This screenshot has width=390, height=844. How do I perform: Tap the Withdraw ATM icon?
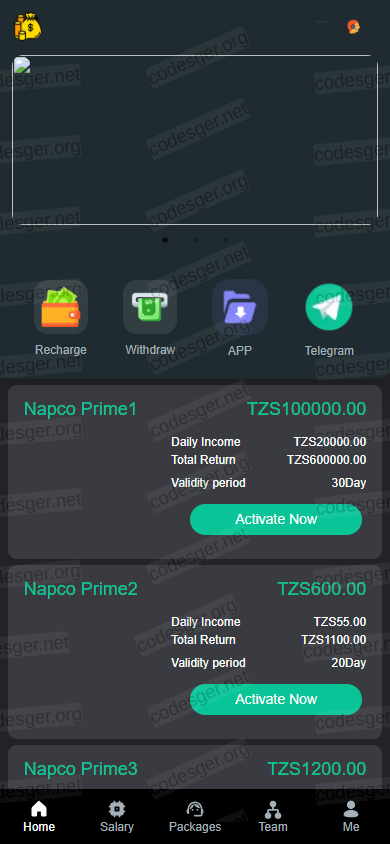(x=150, y=307)
